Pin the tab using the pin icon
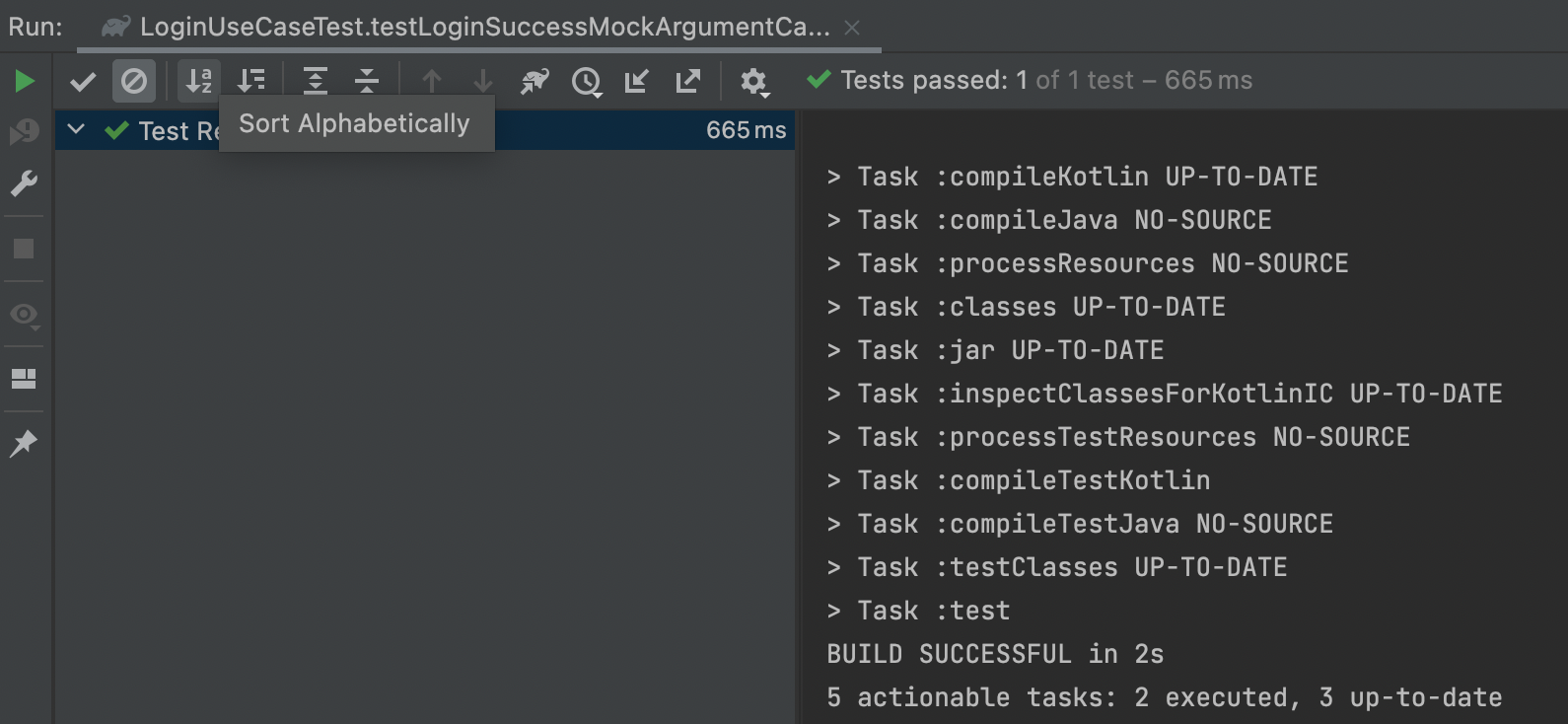 [24, 444]
